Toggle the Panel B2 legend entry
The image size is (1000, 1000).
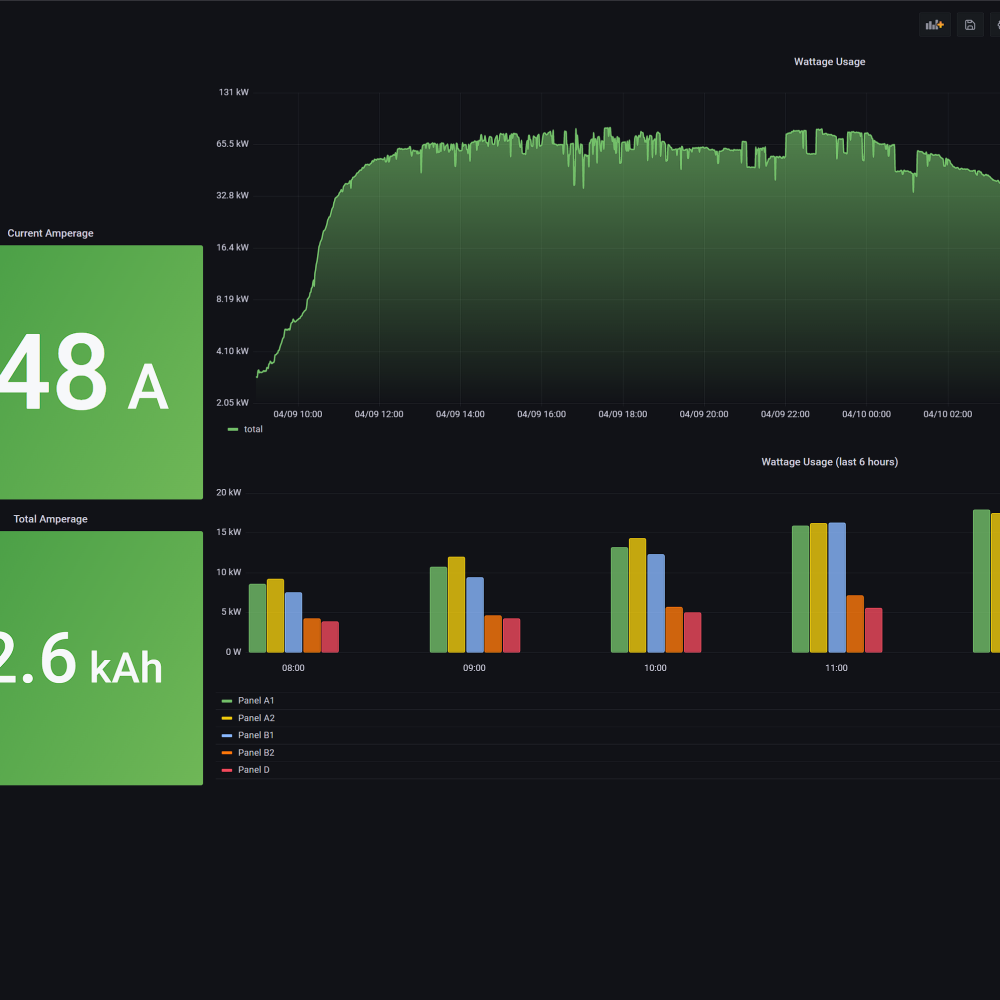point(256,752)
